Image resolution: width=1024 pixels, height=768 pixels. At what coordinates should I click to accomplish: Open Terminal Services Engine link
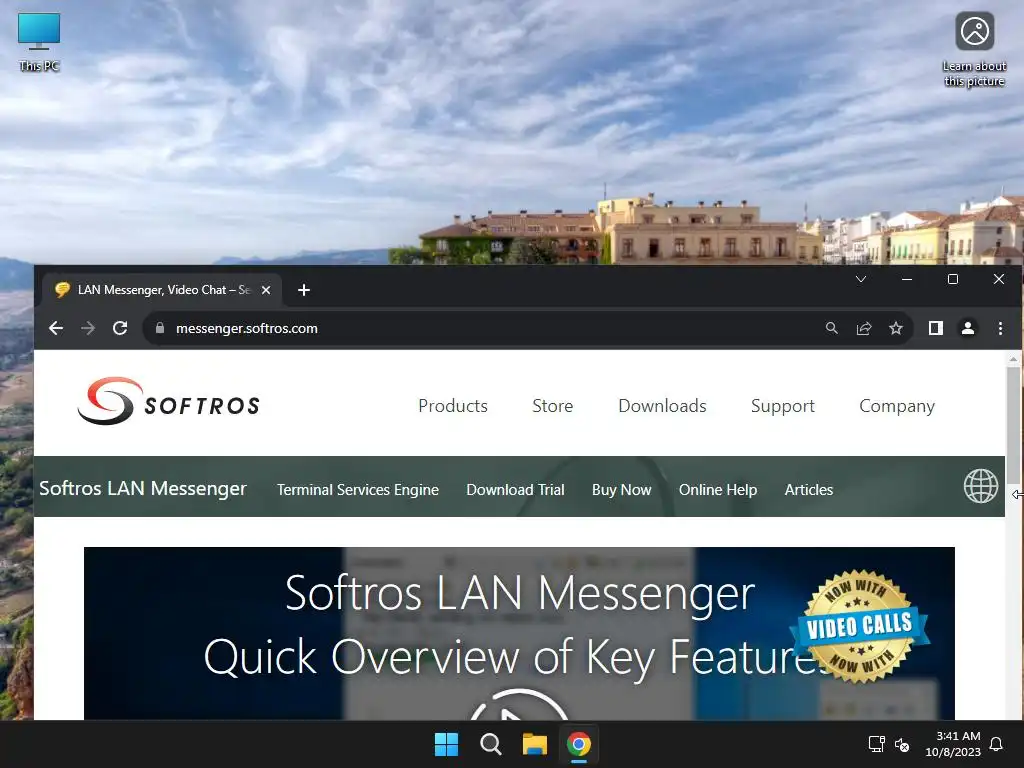tap(358, 489)
